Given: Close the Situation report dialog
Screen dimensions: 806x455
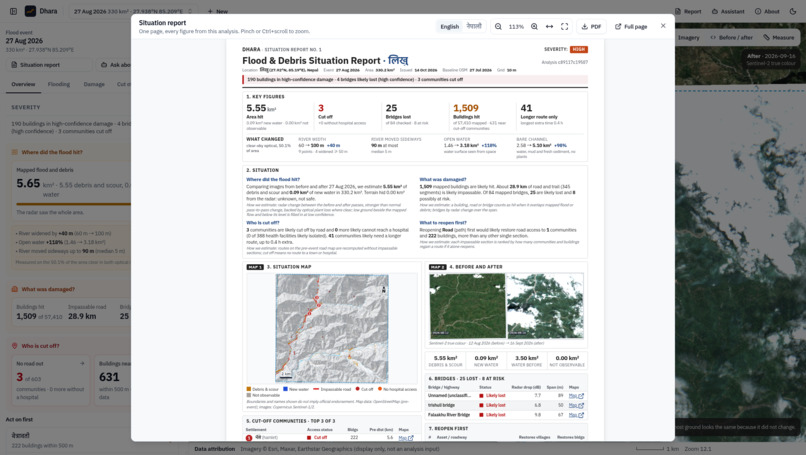Looking at the screenshot, I should point(663,26).
